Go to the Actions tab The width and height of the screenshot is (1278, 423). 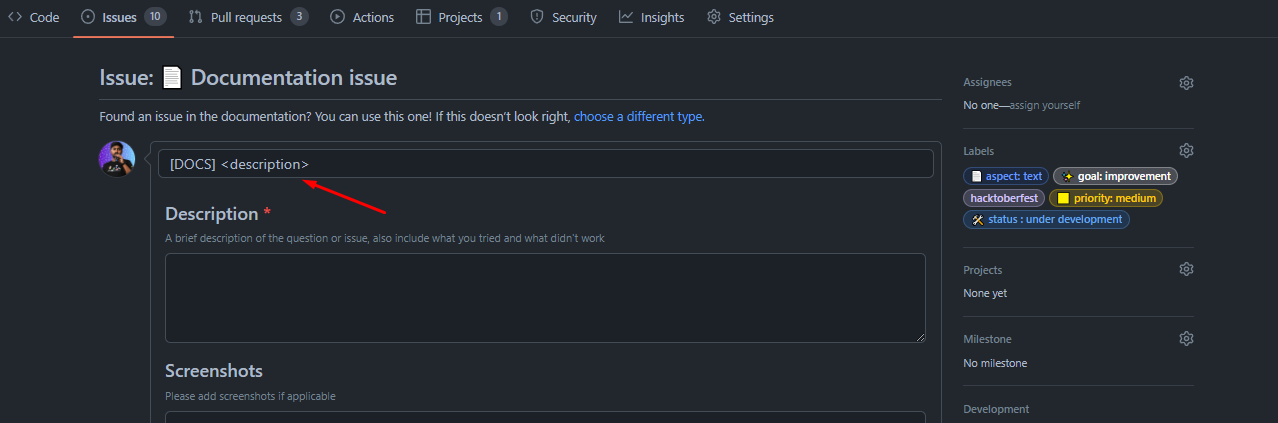click(x=362, y=17)
